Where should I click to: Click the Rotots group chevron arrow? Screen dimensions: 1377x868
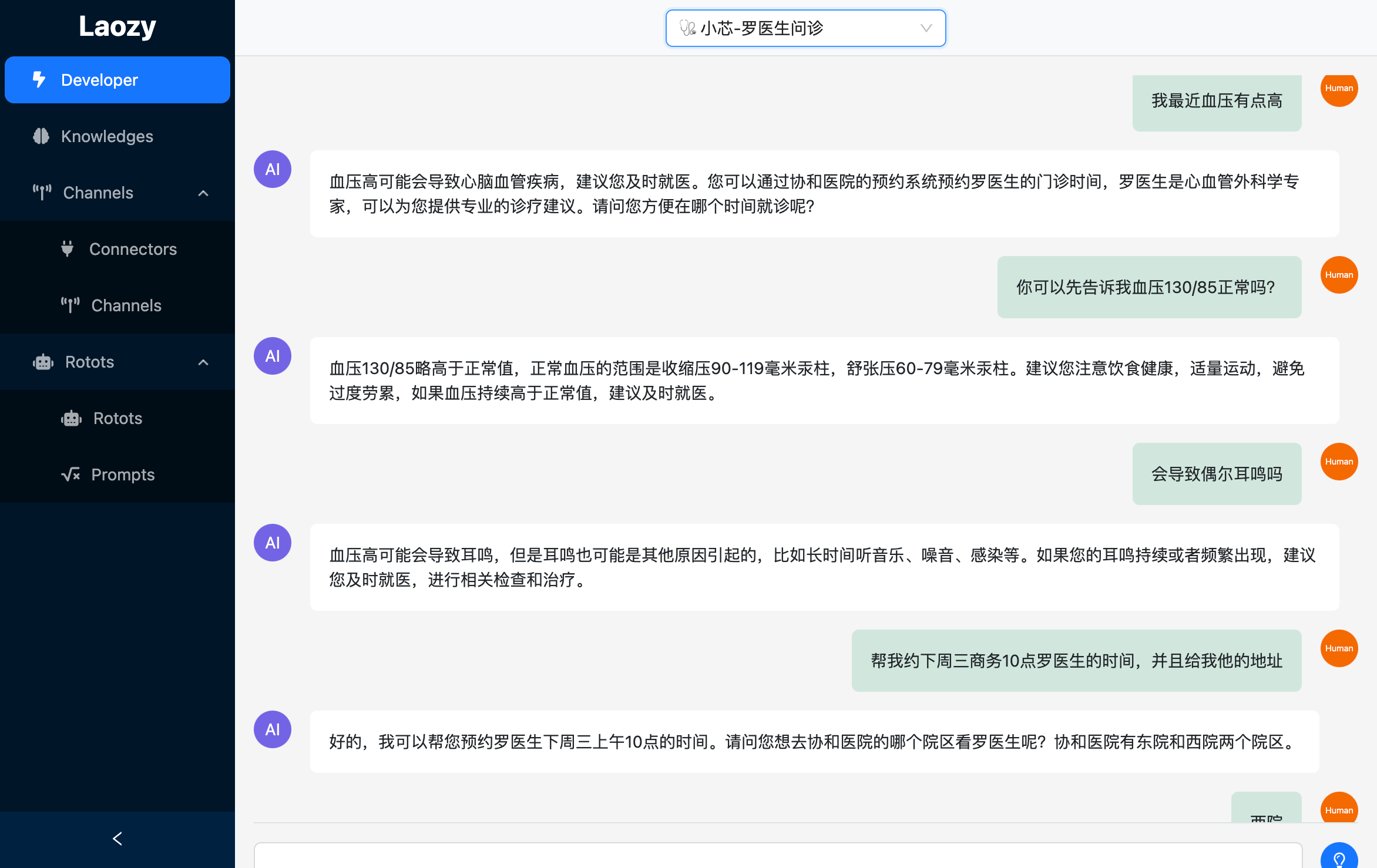pos(203,362)
